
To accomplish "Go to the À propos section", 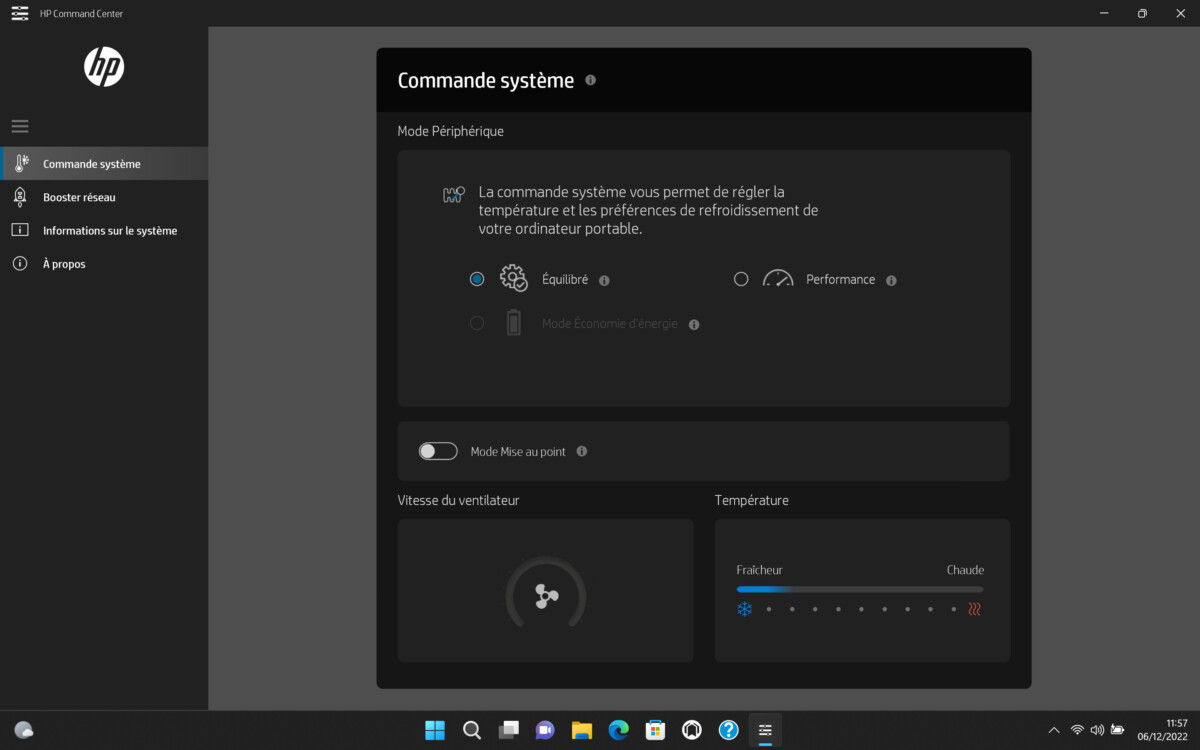I will coord(64,264).
